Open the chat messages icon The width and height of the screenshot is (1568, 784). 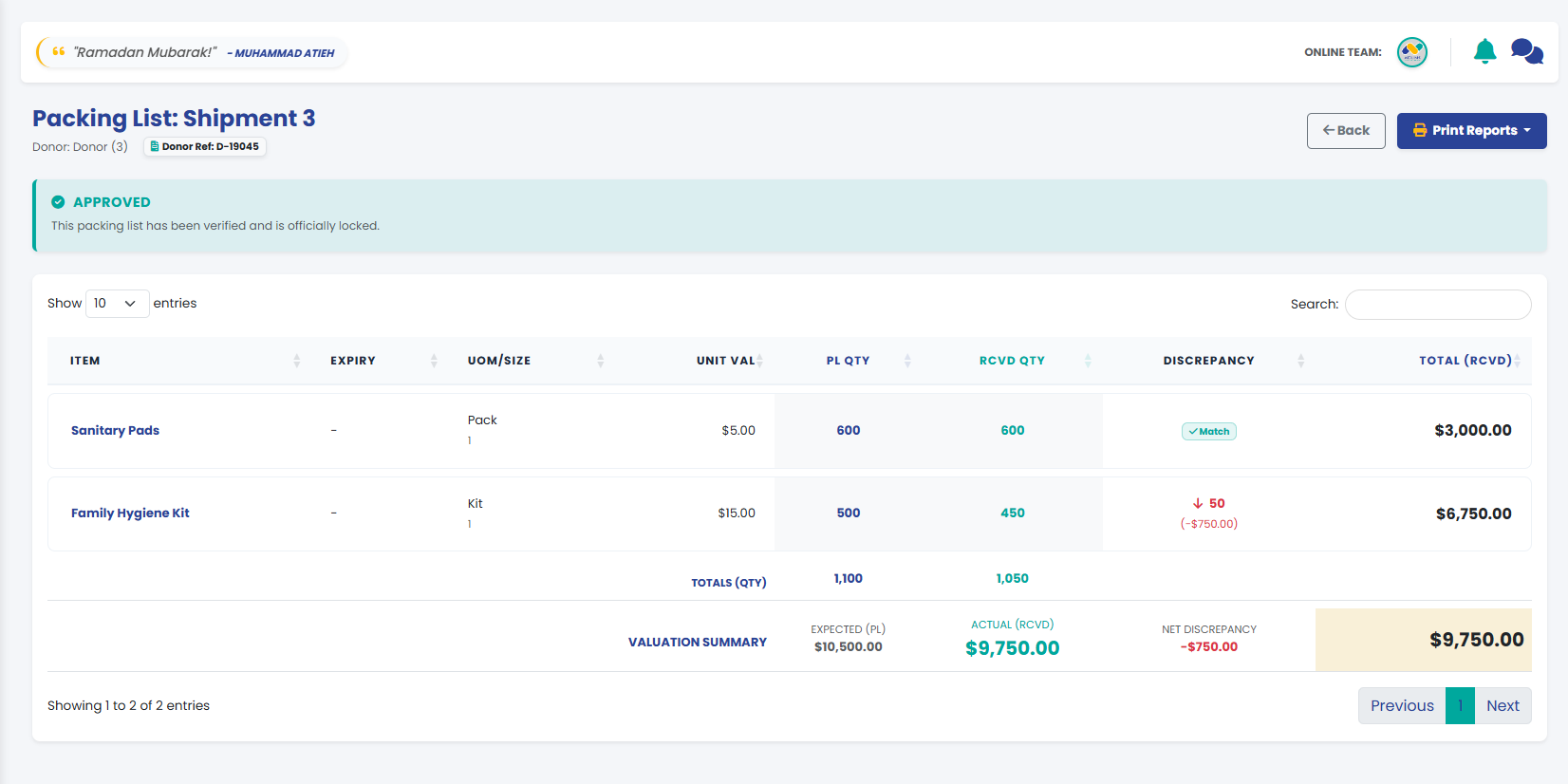1526,51
